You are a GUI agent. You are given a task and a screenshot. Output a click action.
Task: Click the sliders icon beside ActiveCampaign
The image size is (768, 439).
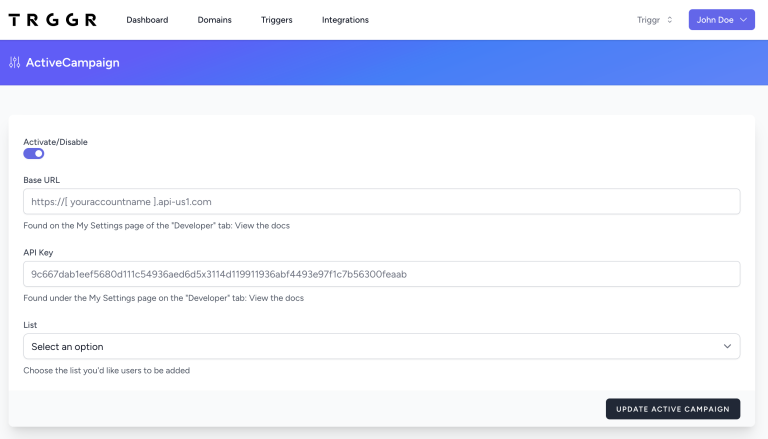pyautogui.click(x=15, y=63)
